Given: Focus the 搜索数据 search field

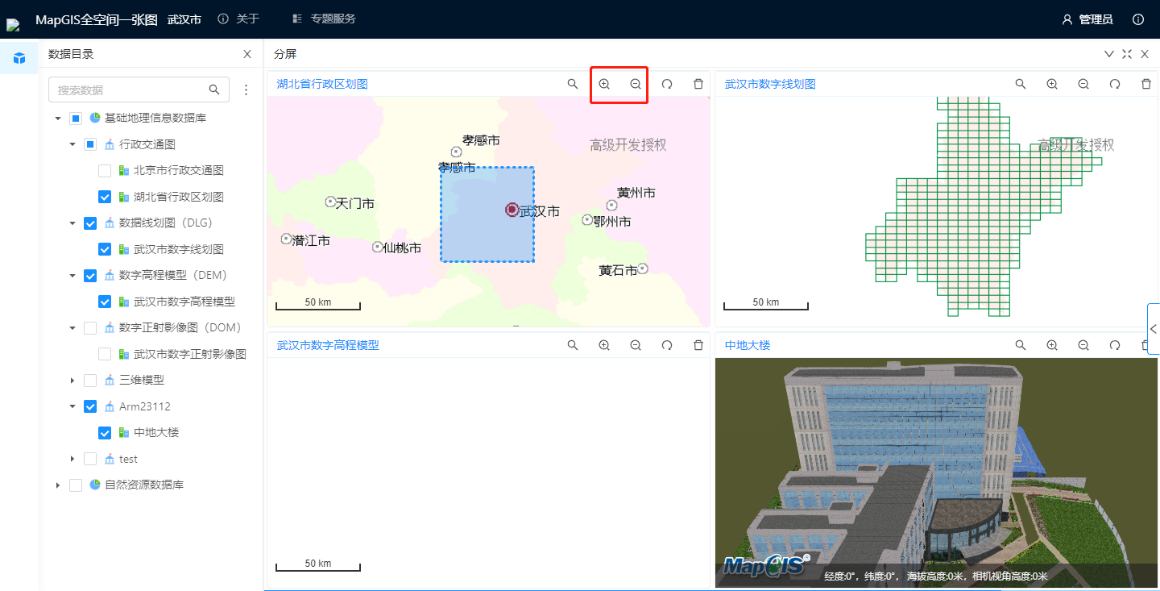Looking at the screenshot, I should [138, 90].
